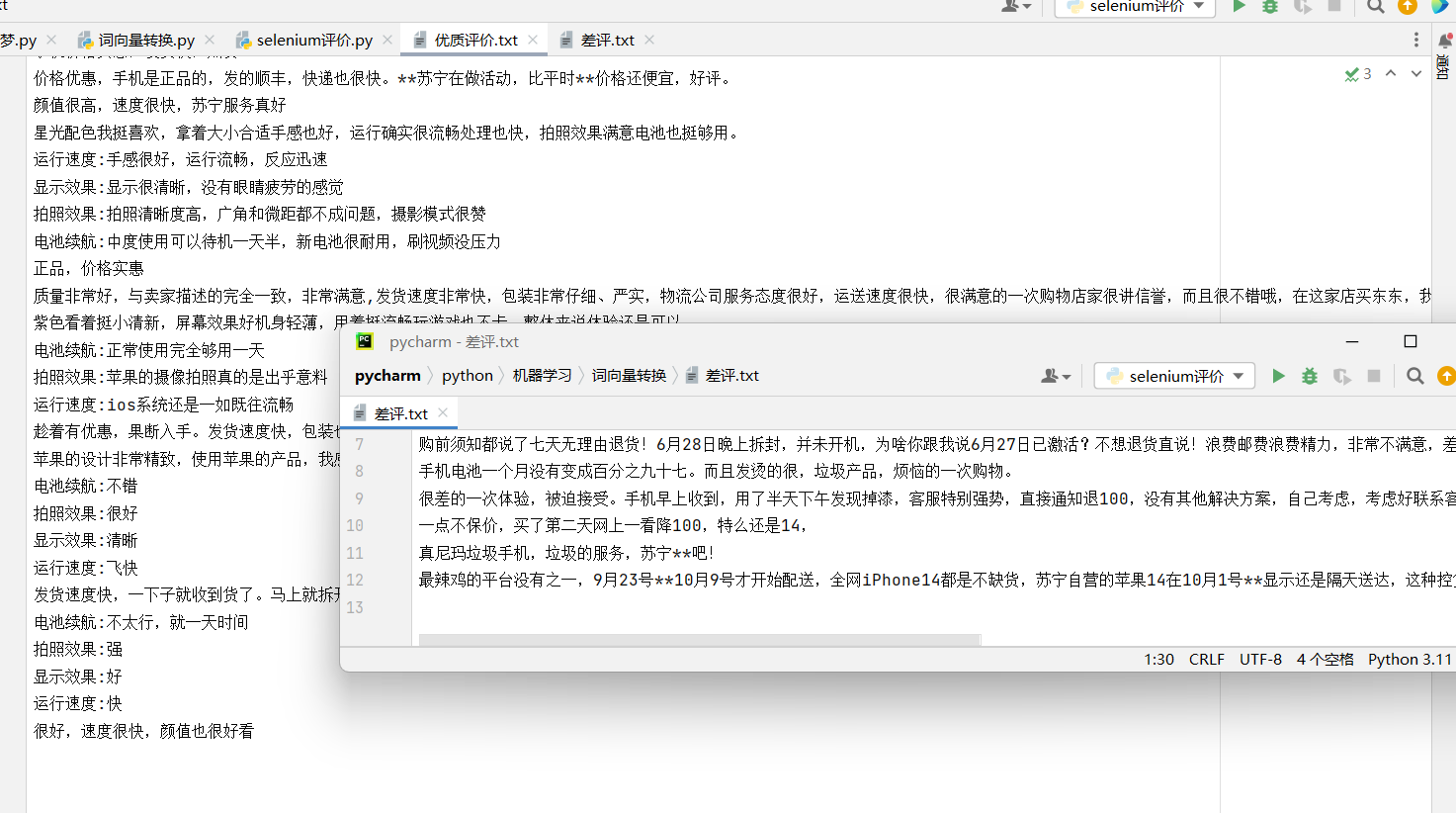This screenshot has height=813, width=1456.
Task: Open the search magnifier in background window
Action: click(x=1375, y=6)
